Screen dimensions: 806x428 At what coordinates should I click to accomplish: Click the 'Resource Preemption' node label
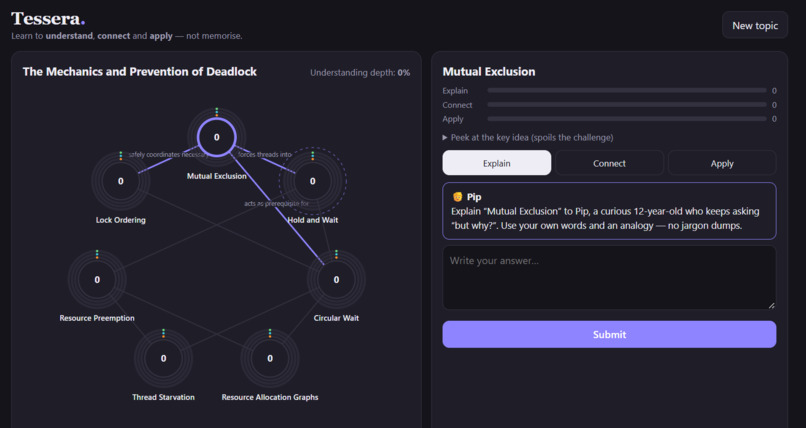tap(97, 318)
